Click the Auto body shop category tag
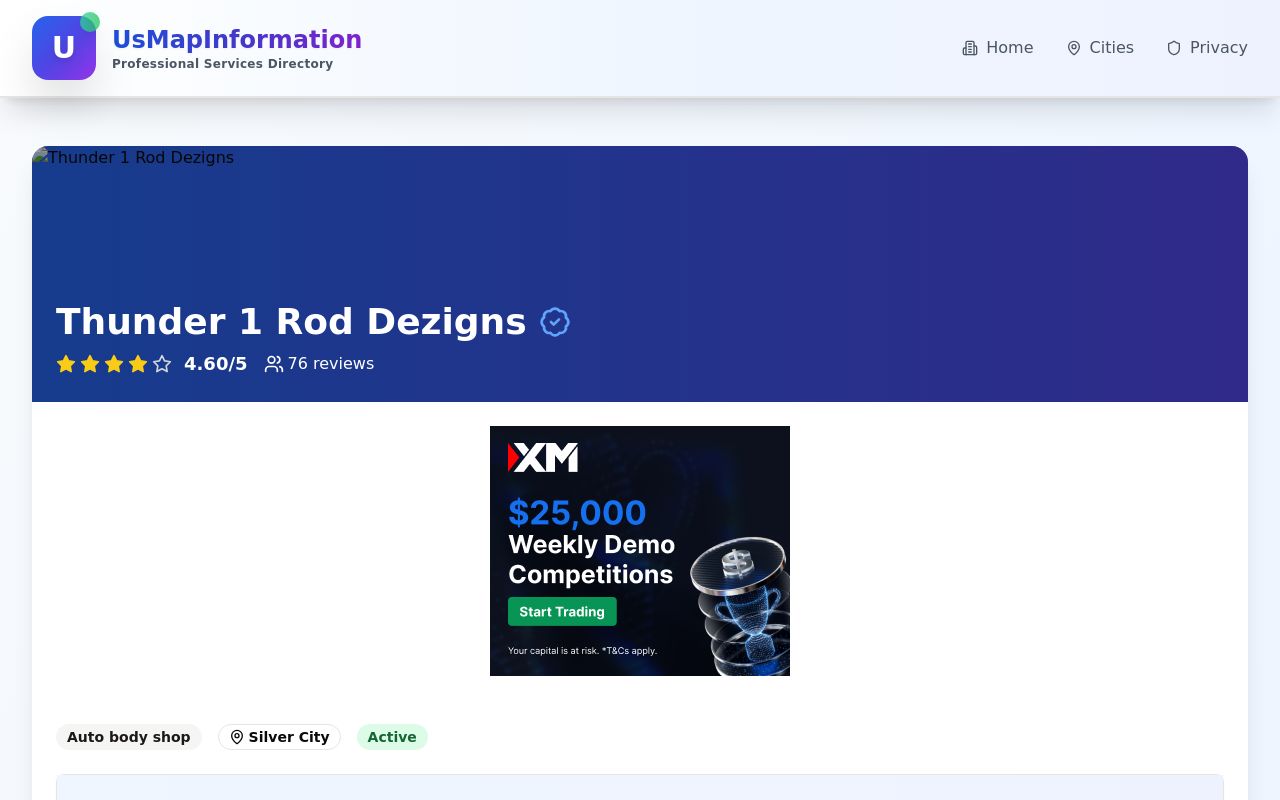This screenshot has width=1280, height=800. click(x=129, y=737)
